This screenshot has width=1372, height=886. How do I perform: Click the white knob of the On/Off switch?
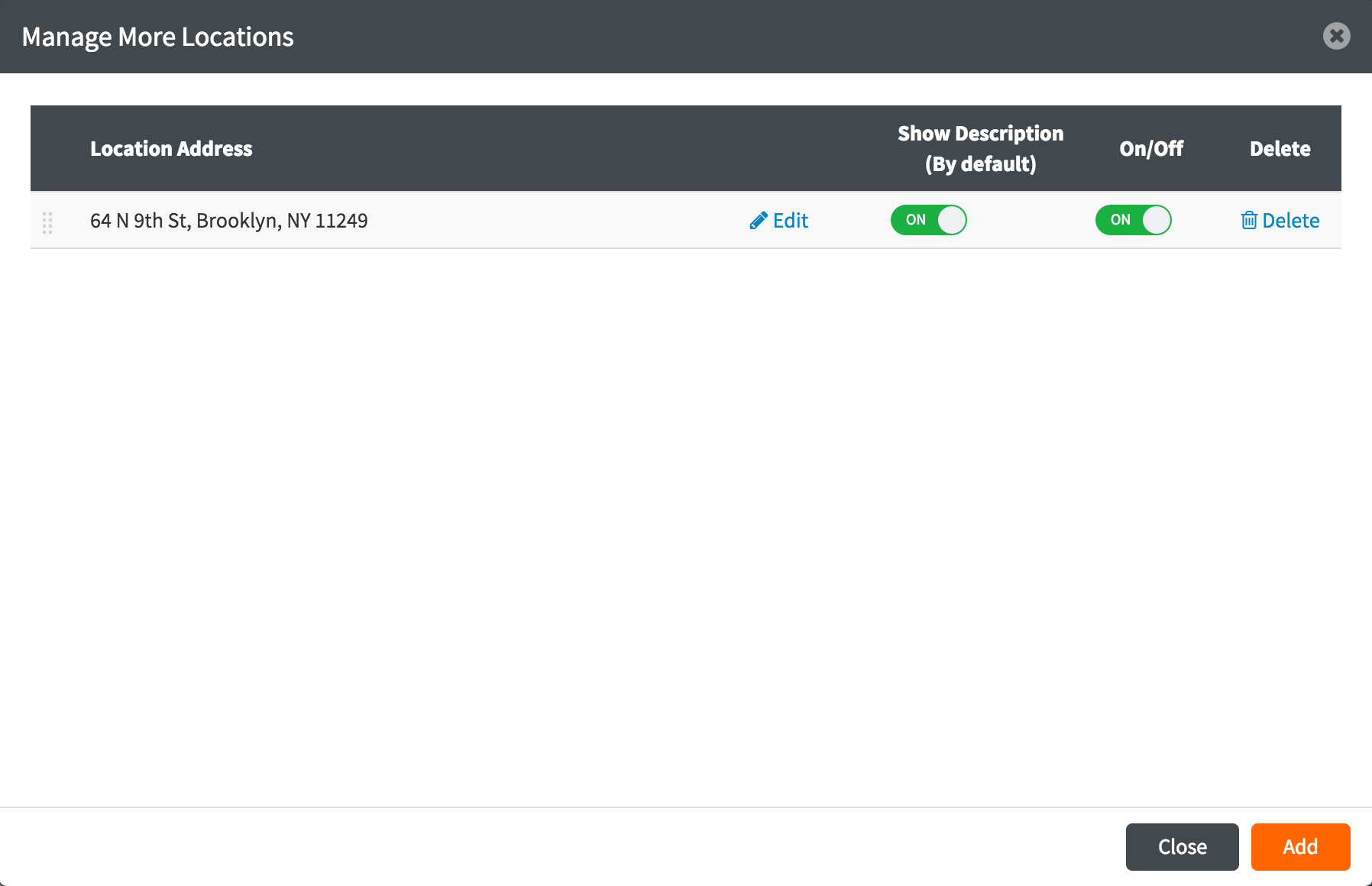[x=1156, y=220]
